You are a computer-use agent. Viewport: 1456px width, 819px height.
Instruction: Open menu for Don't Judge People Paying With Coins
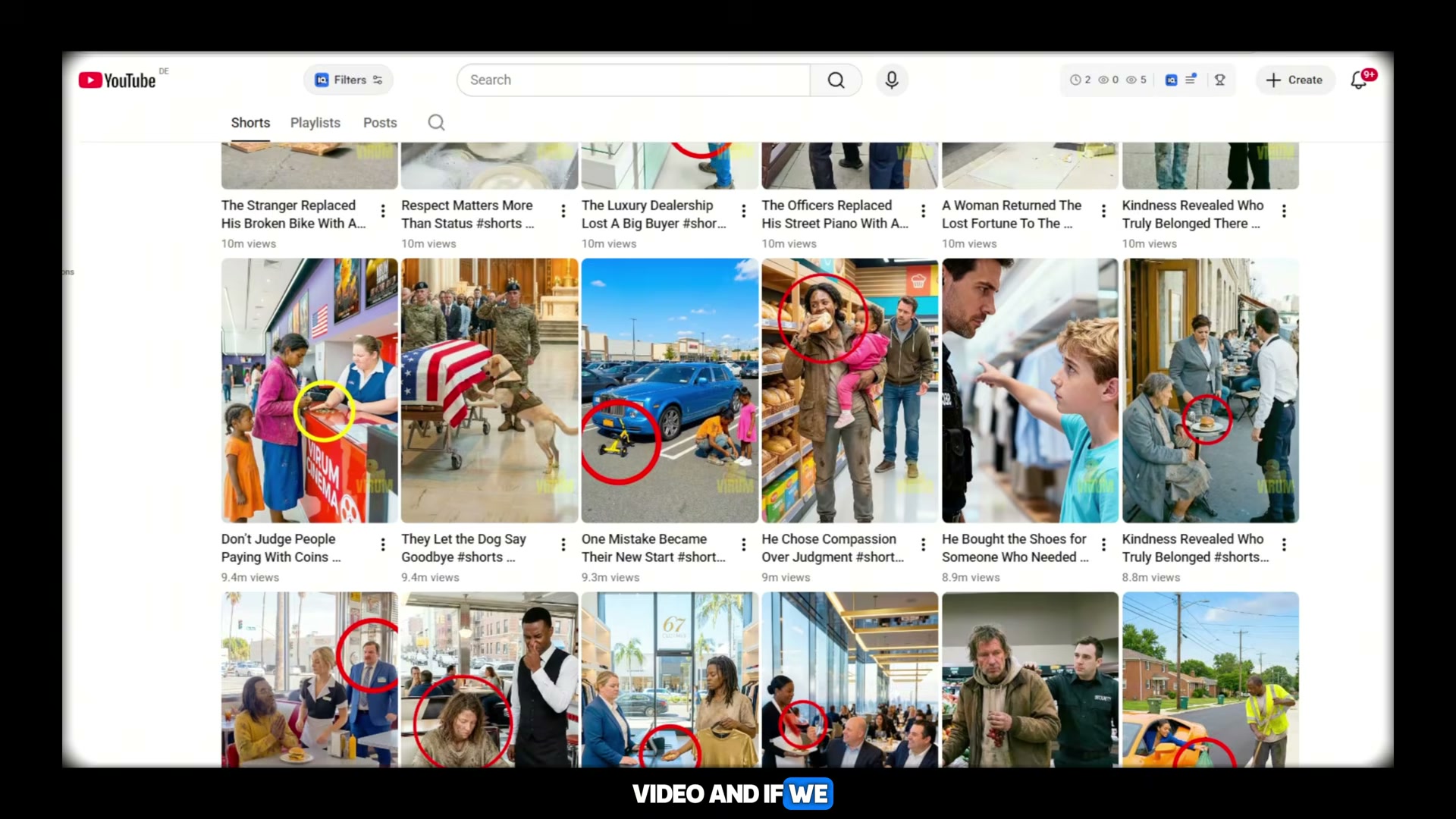(383, 544)
